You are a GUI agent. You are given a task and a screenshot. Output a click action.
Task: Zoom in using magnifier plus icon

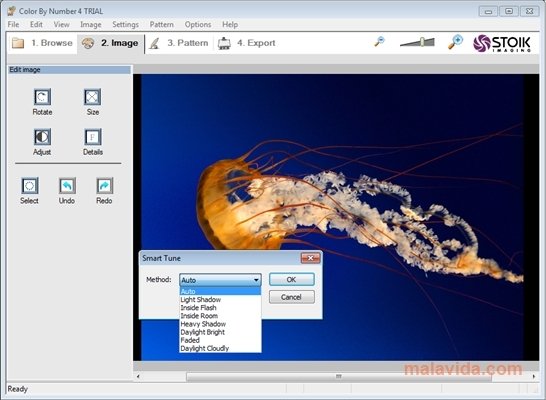455,42
